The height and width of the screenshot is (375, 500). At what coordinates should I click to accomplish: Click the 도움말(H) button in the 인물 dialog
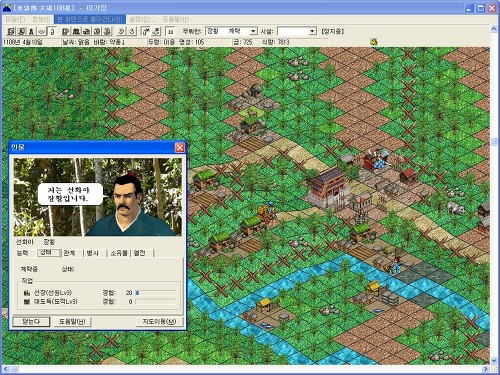[x=72, y=322]
